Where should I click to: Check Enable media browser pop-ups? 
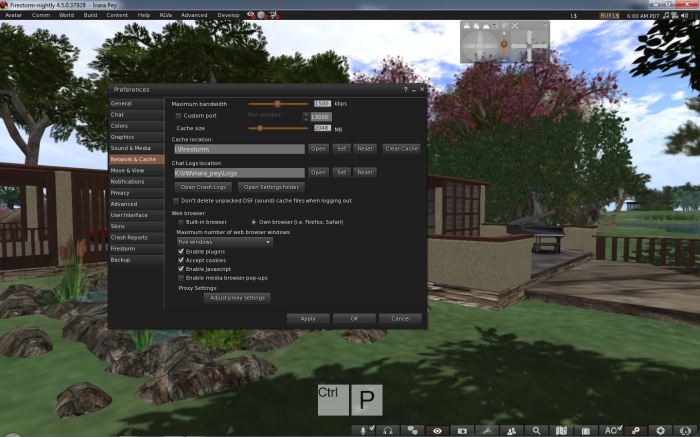point(181,277)
